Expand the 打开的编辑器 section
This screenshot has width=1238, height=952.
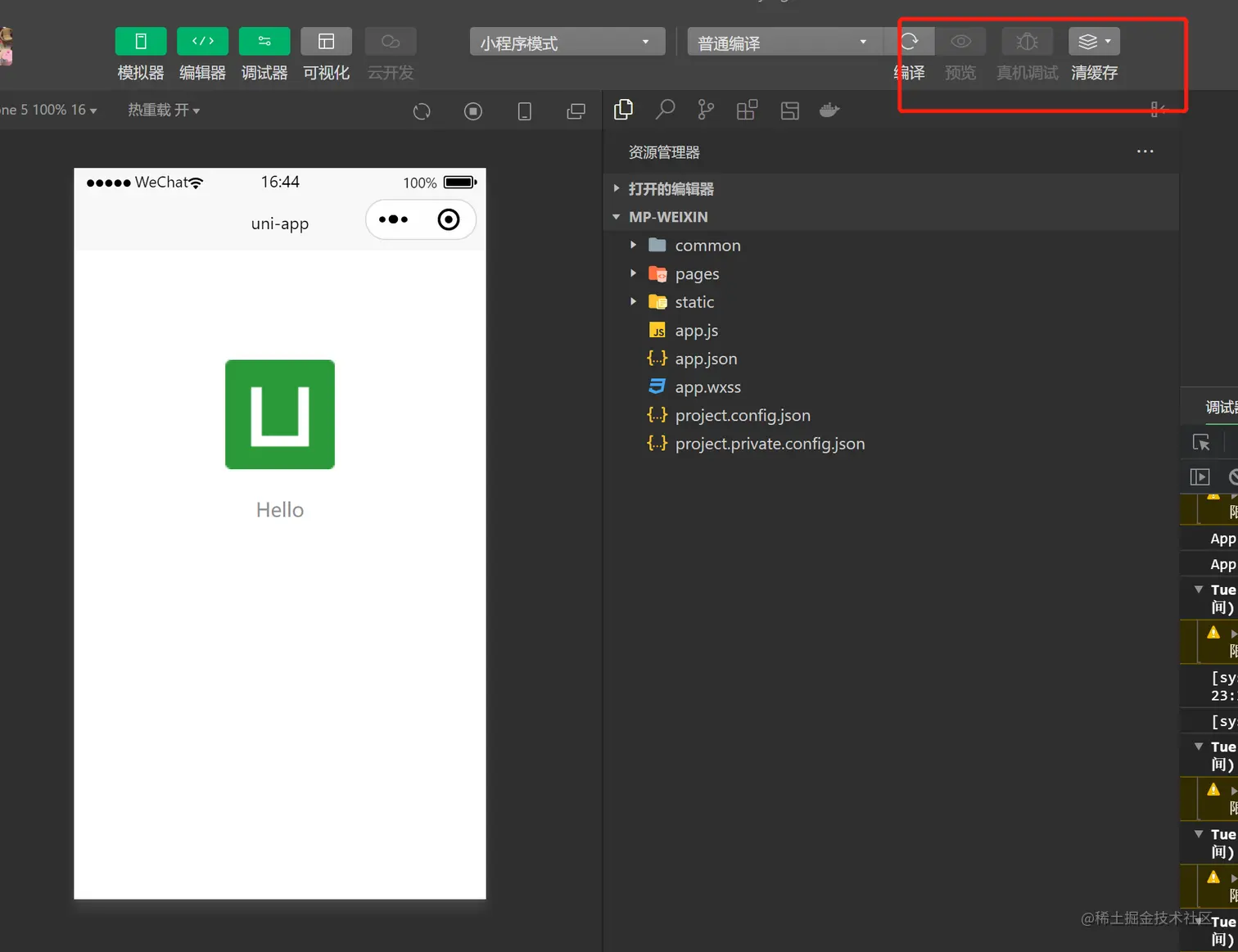891,188
